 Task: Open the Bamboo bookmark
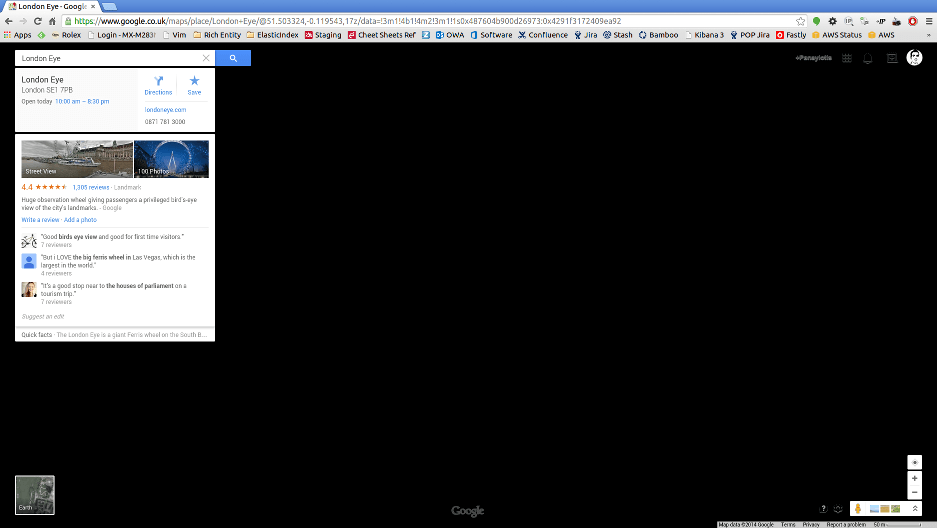pyautogui.click(x=658, y=35)
